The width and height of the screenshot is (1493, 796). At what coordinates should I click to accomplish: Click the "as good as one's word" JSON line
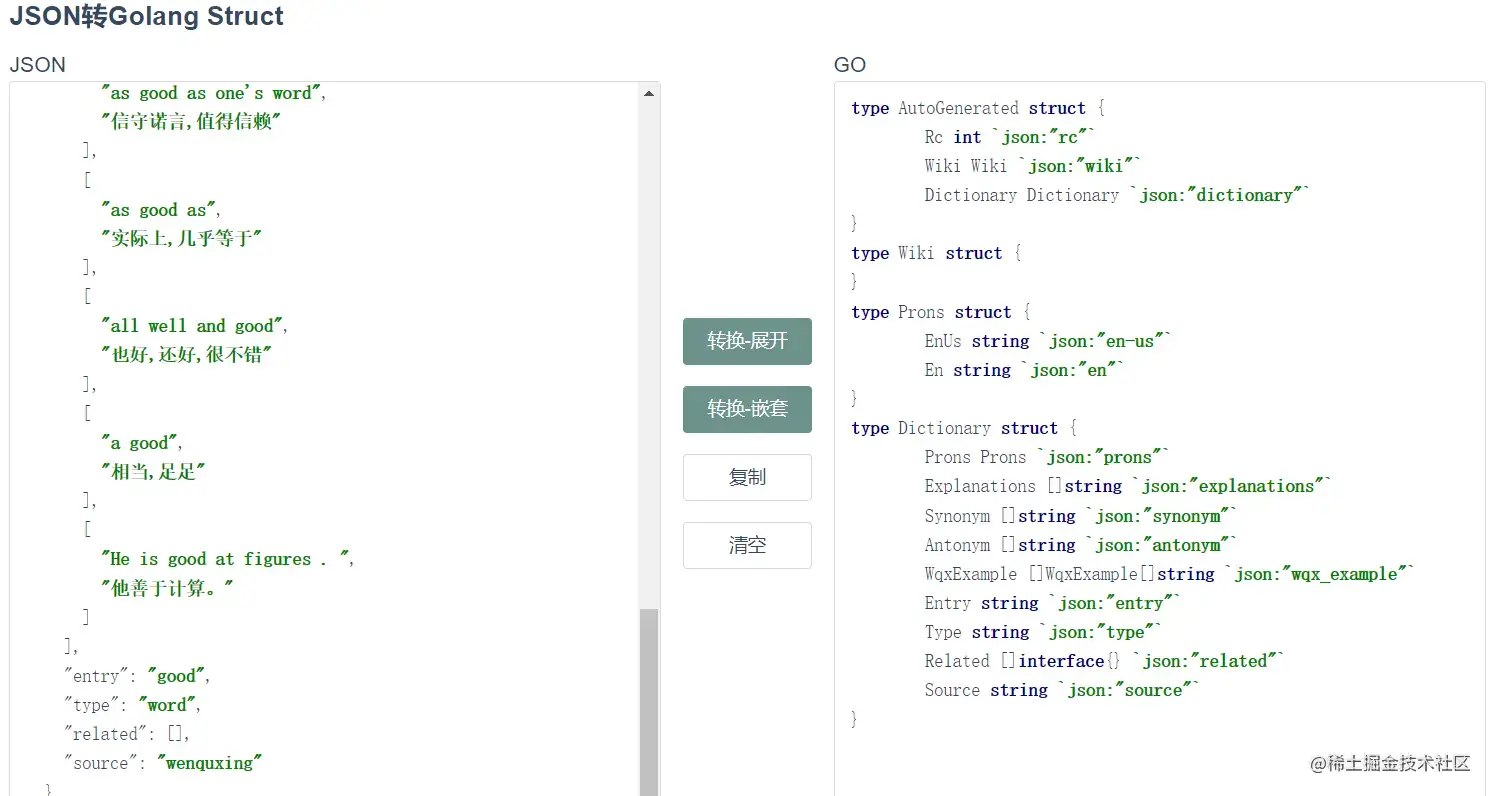(x=214, y=93)
